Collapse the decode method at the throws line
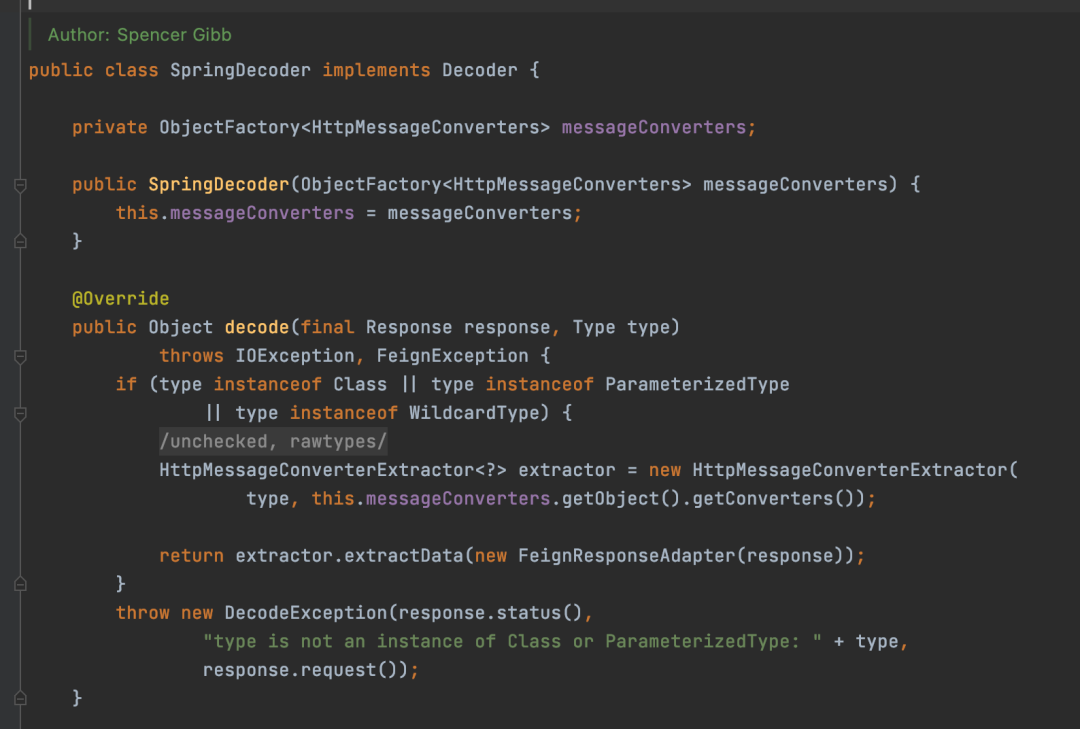Image resolution: width=1080 pixels, height=729 pixels. 20,356
